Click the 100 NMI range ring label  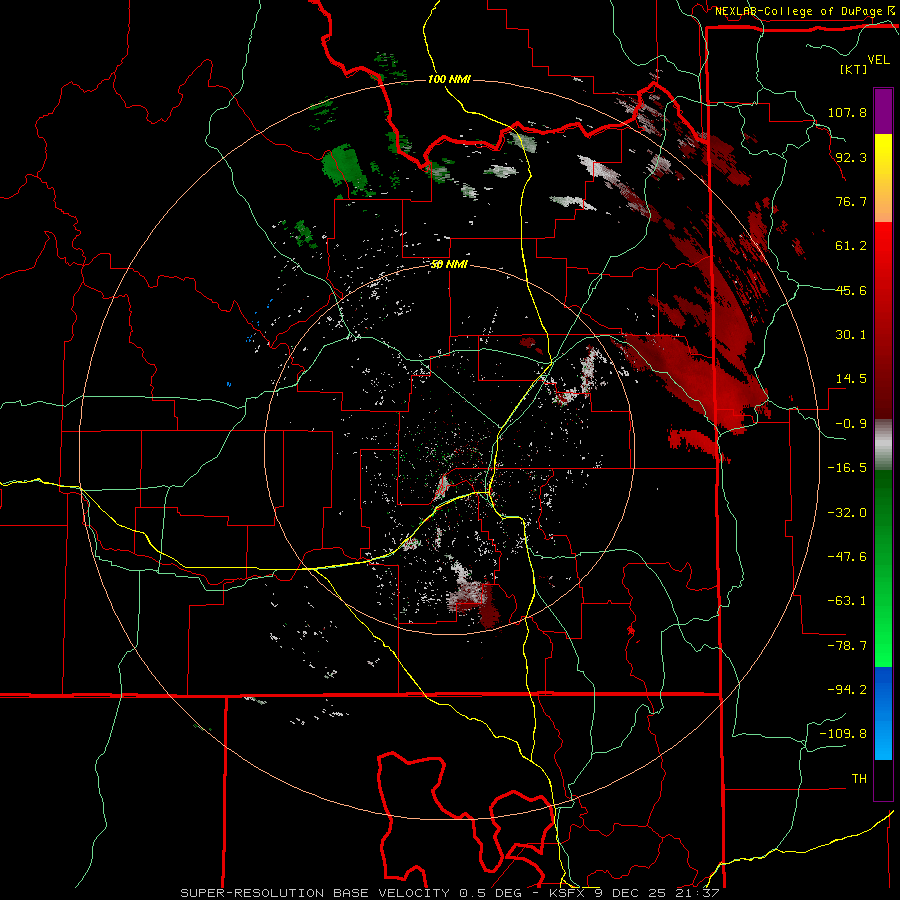pyautogui.click(x=449, y=79)
